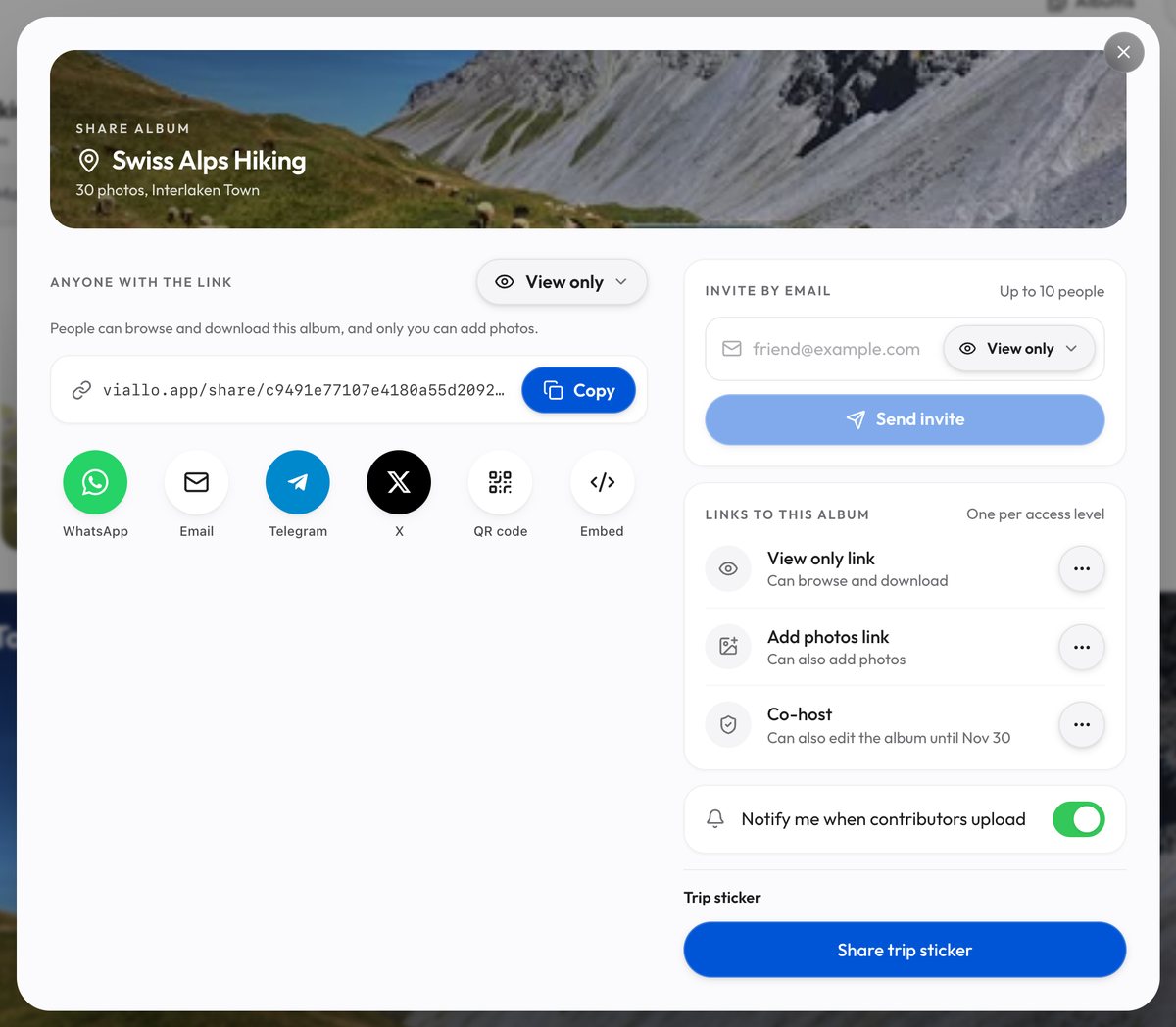The image size is (1176, 1027).
Task: Open the invite permission View only dropdown
Action: [1019, 349]
